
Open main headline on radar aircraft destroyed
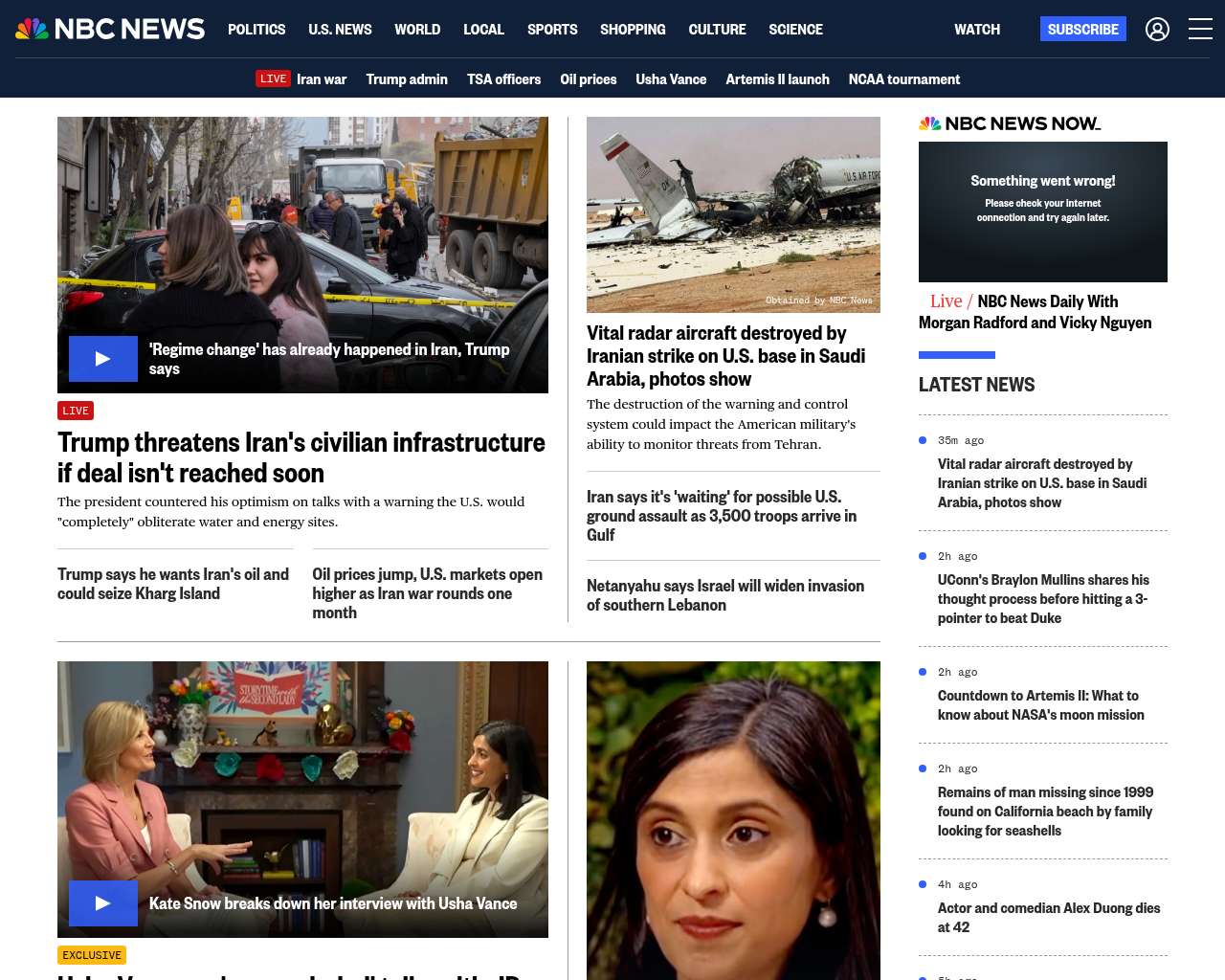(725, 356)
